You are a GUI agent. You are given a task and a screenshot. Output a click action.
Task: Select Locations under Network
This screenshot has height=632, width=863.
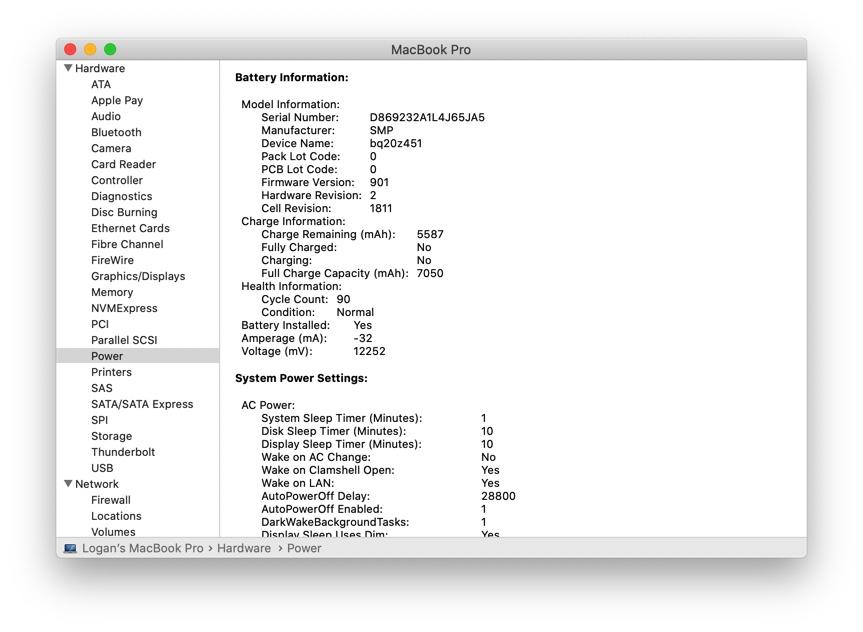pyautogui.click(x=116, y=515)
